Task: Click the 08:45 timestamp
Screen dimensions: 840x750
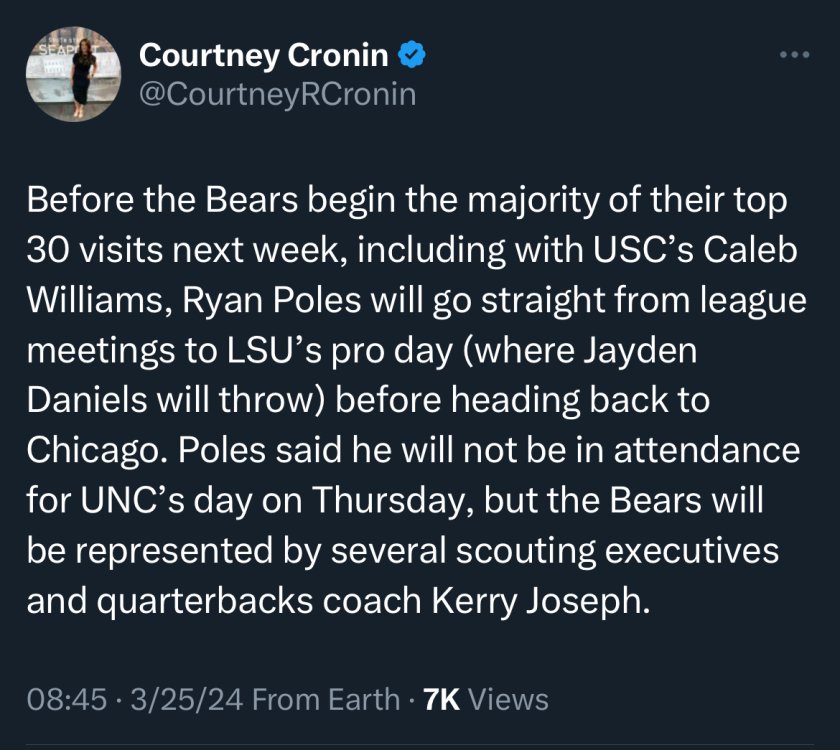Action: (x=67, y=700)
